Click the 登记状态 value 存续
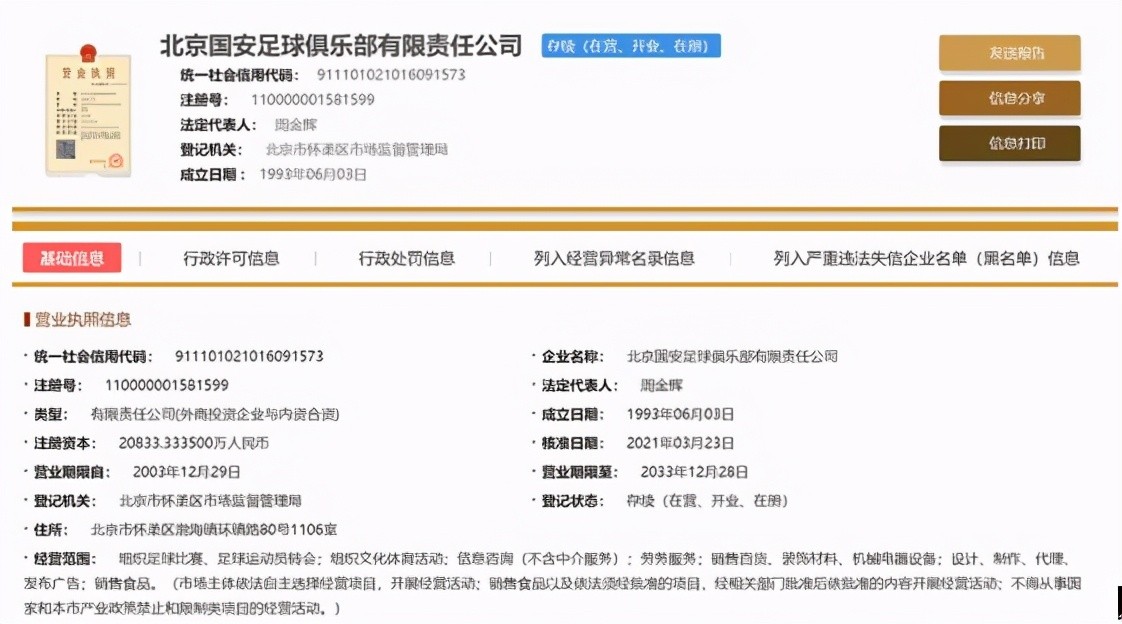Screen dimensions: 1122x624 (x=707, y=501)
